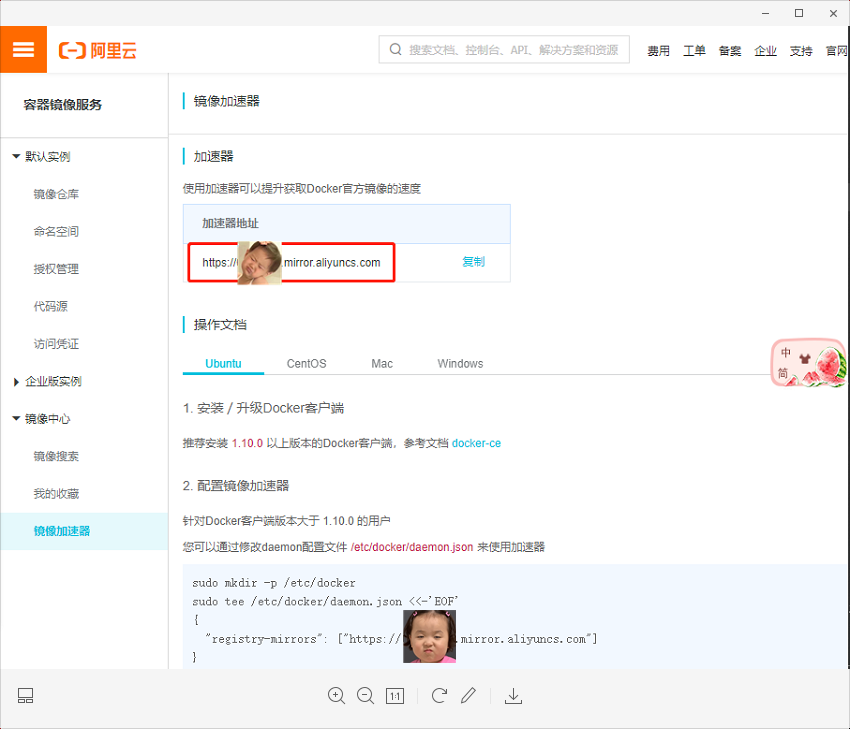850x729 pixels.
Task: Click 工单 in the top menu
Action: [694, 49]
